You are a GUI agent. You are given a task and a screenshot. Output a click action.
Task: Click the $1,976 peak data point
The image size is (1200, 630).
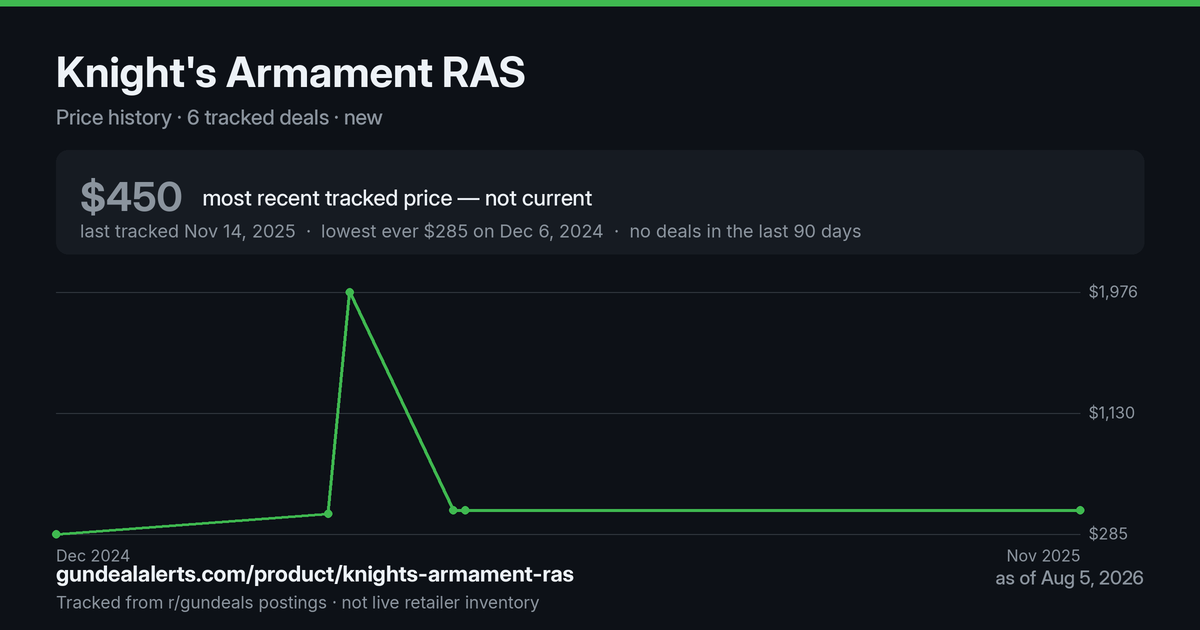(349, 292)
